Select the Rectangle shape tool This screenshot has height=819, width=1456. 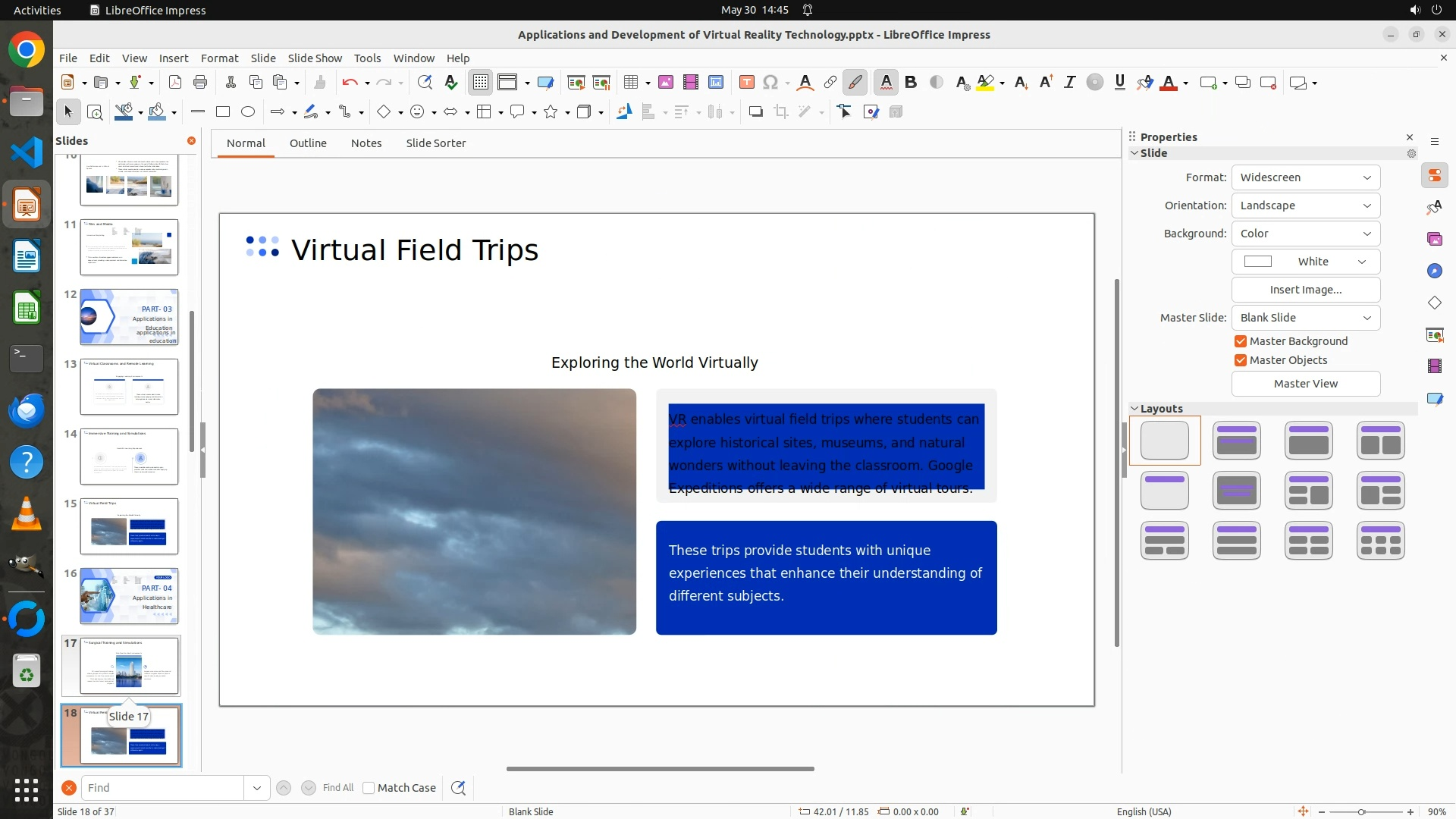[x=223, y=112]
